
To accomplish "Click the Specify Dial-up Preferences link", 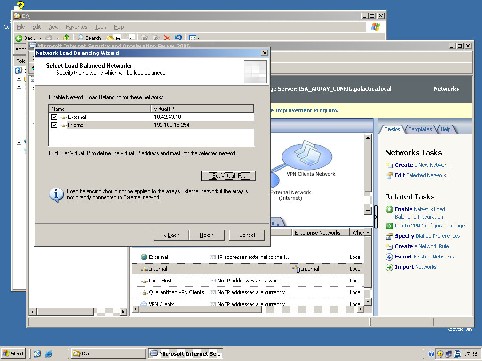I will tap(427, 236).
